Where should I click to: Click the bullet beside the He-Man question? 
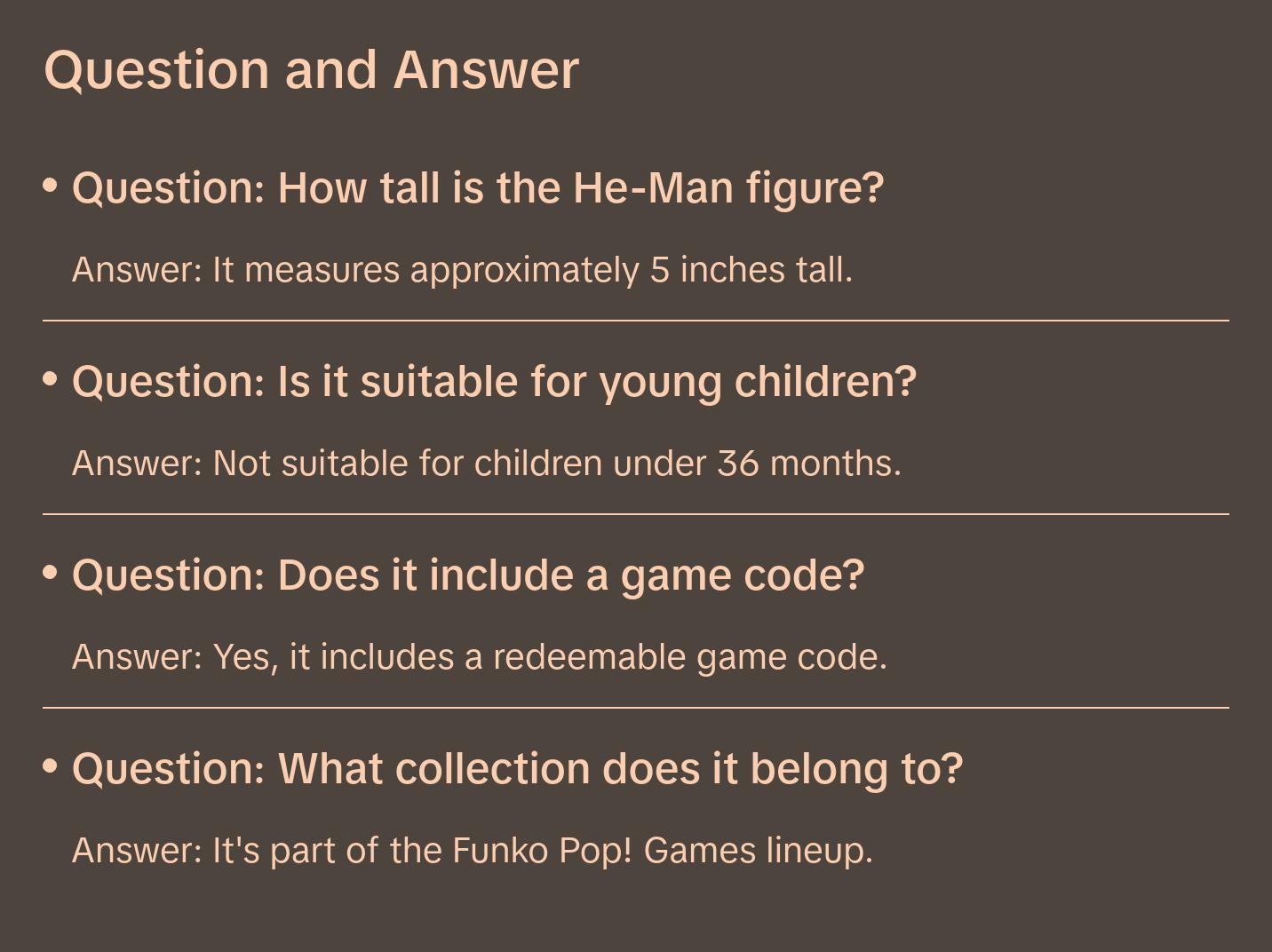[51, 186]
